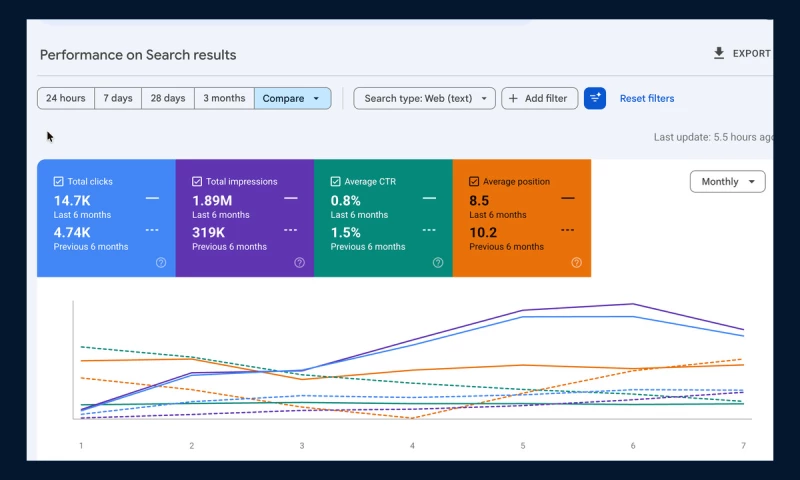800x480 pixels.
Task: Click help icon on Average CTR card
Action: tap(438, 263)
